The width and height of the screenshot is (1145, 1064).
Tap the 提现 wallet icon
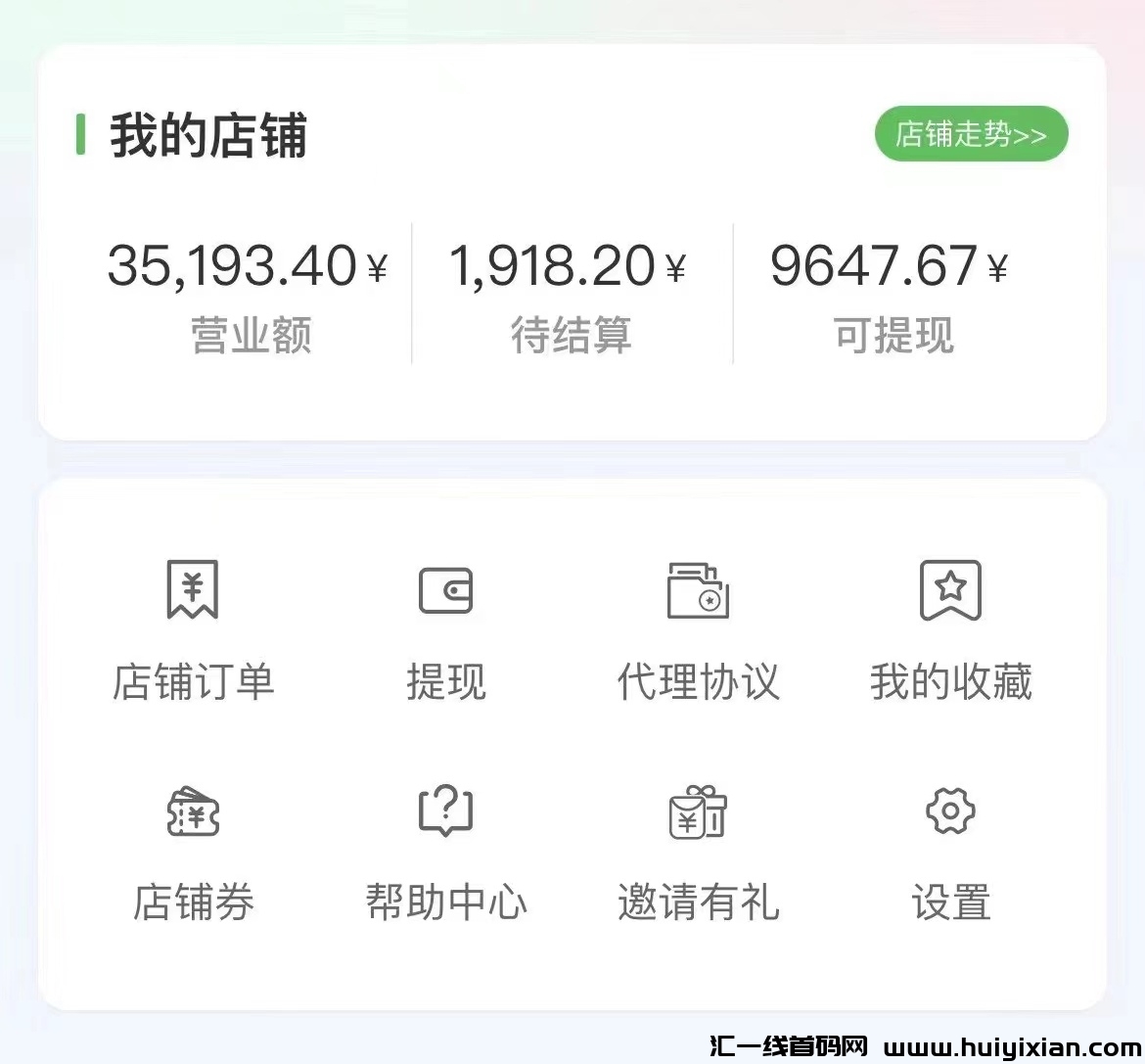445,591
